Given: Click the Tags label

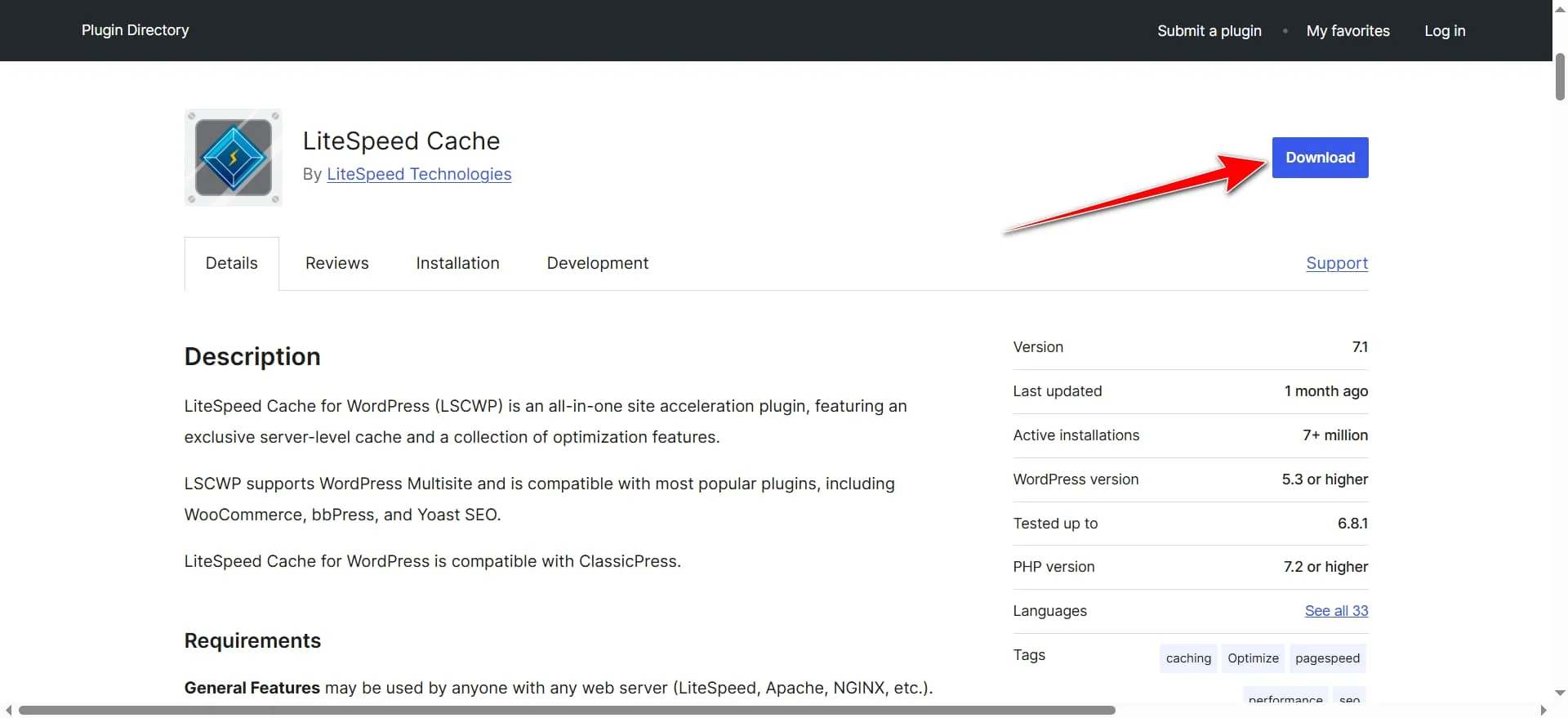Looking at the screenshot, I should 1029,655.
